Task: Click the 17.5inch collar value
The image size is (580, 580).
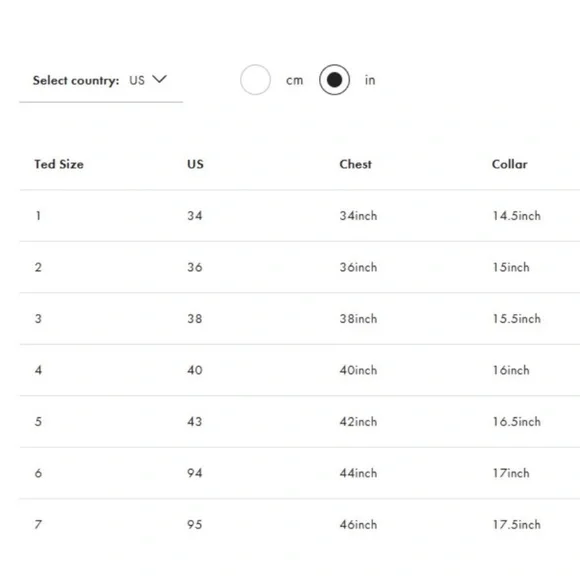Action: click(x=516, y=524)
